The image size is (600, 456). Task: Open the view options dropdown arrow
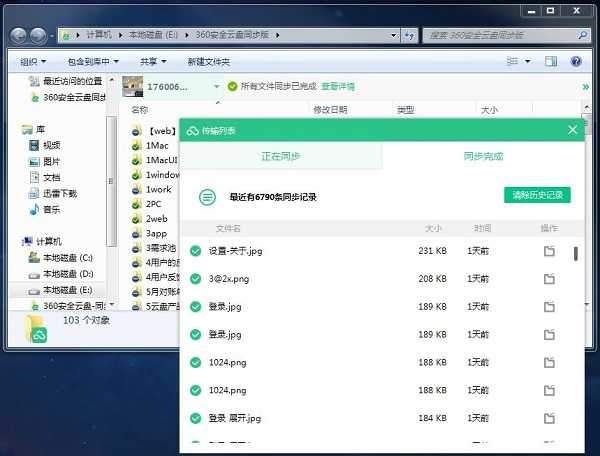[x=527, y=61]
